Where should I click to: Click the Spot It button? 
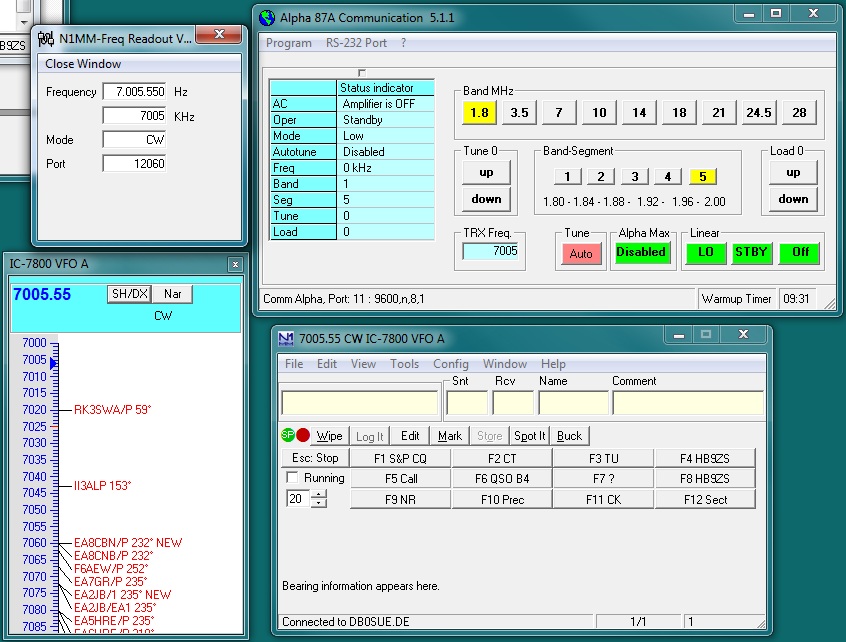coord(529,436)
